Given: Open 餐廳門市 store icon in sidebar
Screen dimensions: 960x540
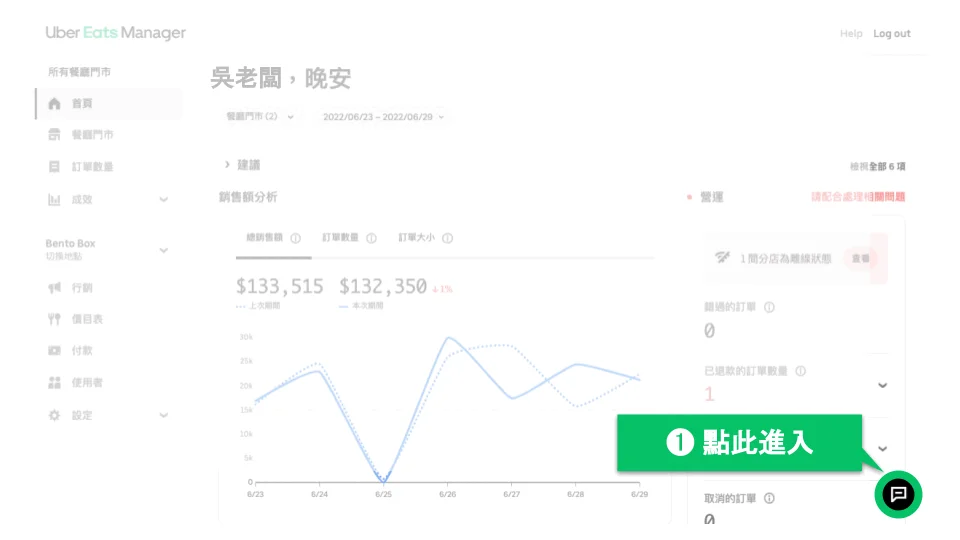Looking at the screenshot, I should [x=55, y=135].
